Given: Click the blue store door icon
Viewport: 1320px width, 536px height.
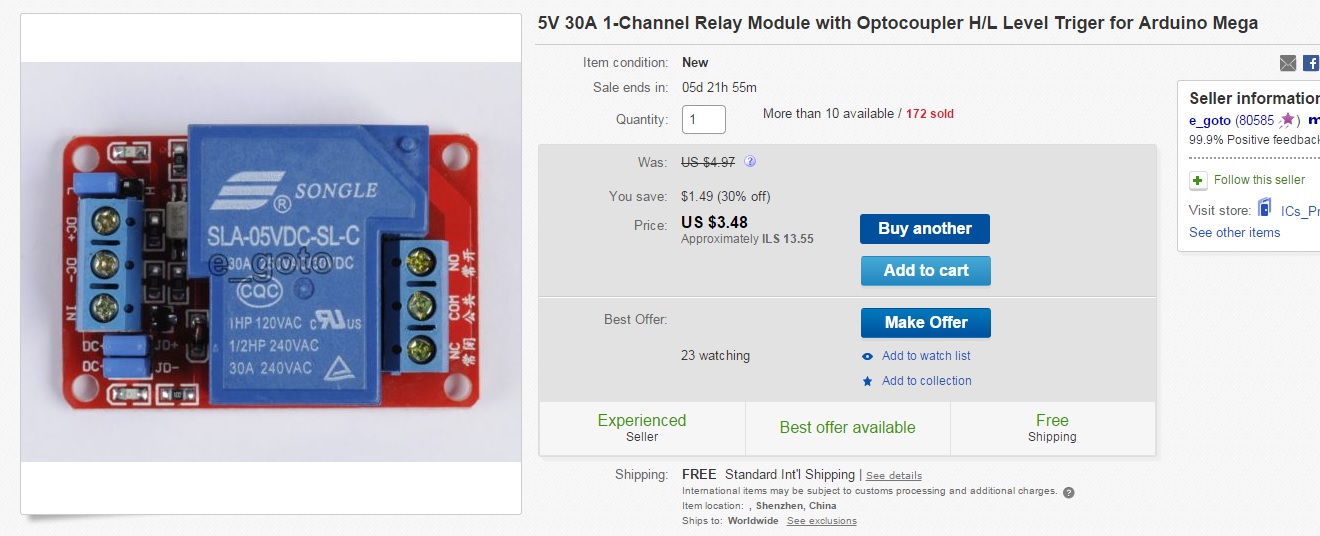Looking at the screenshot, I should point(1265,208).
